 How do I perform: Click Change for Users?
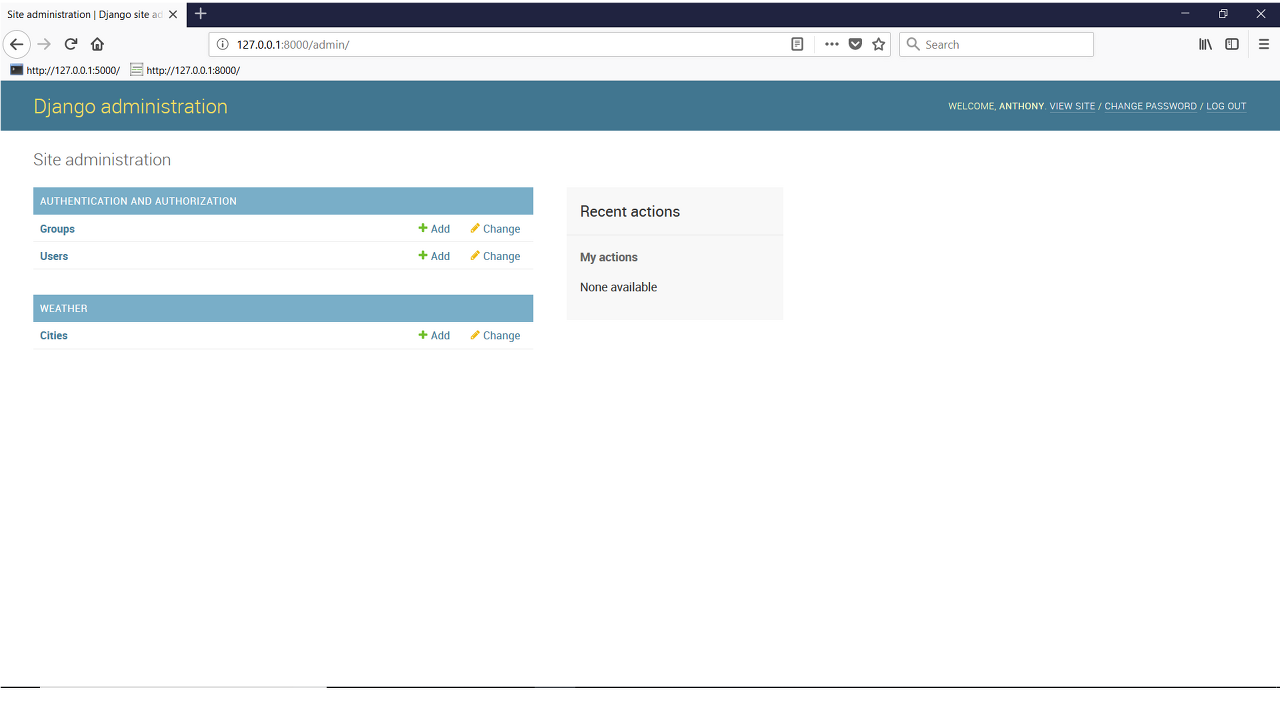[495, 256]
